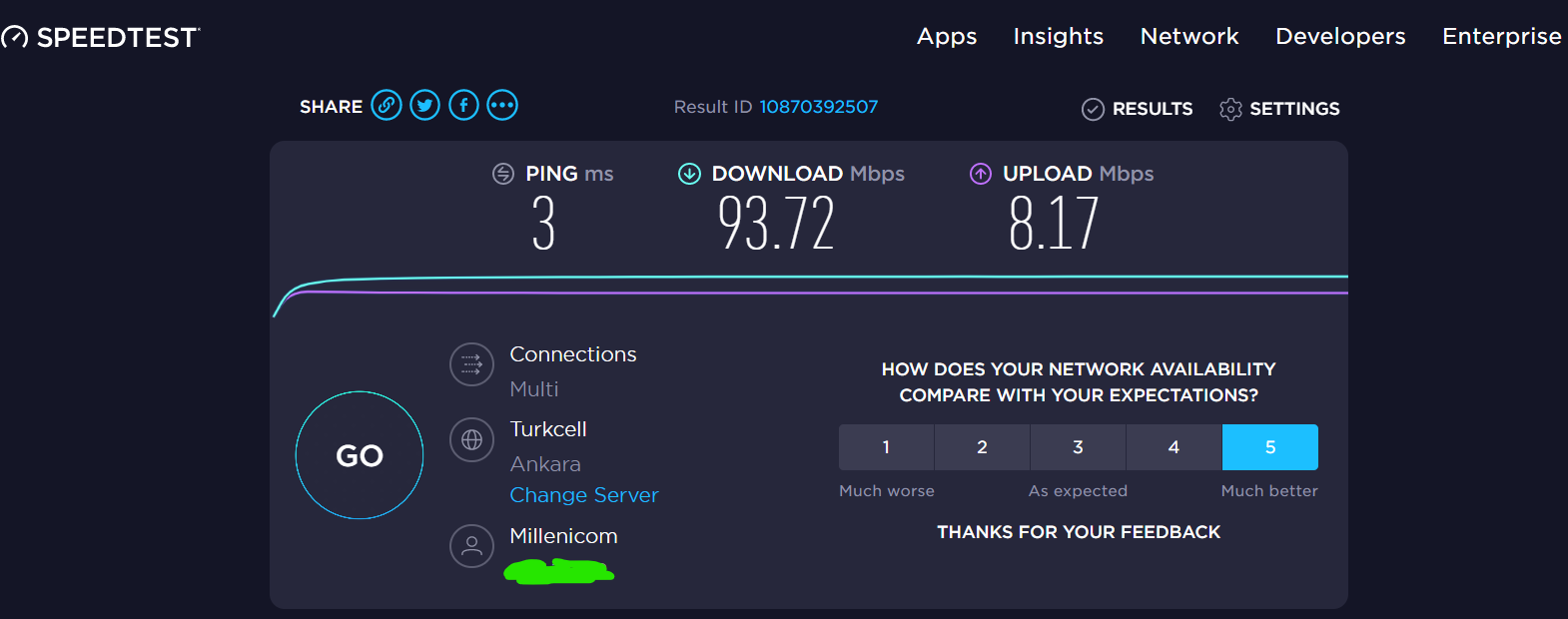This screenshot has width=1568, height=619.
Task: Rate network availability 5
Action: tap(1270, 447)
